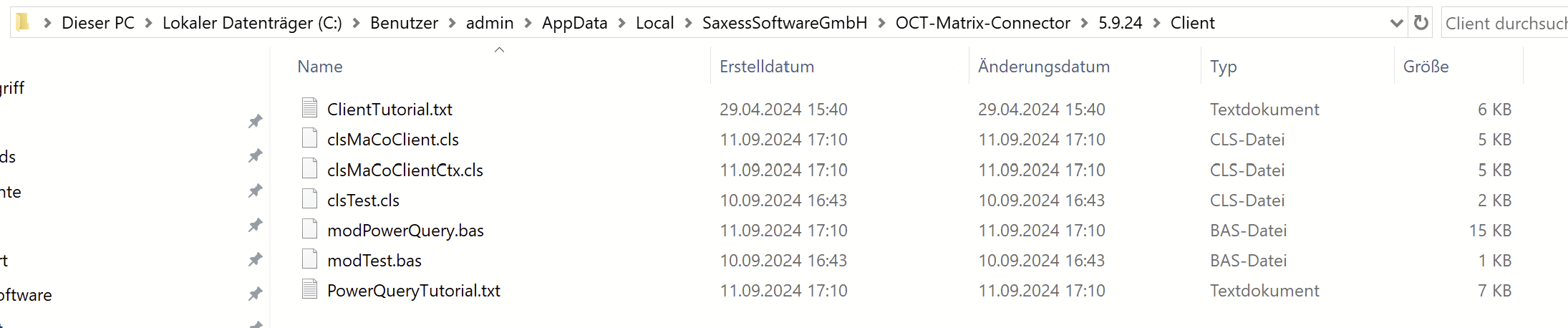The height and width of the screenshot is (328, 1568).
Task: Sort files by the Typ column
Action: pyautogui.click(x=1223, y=67)
